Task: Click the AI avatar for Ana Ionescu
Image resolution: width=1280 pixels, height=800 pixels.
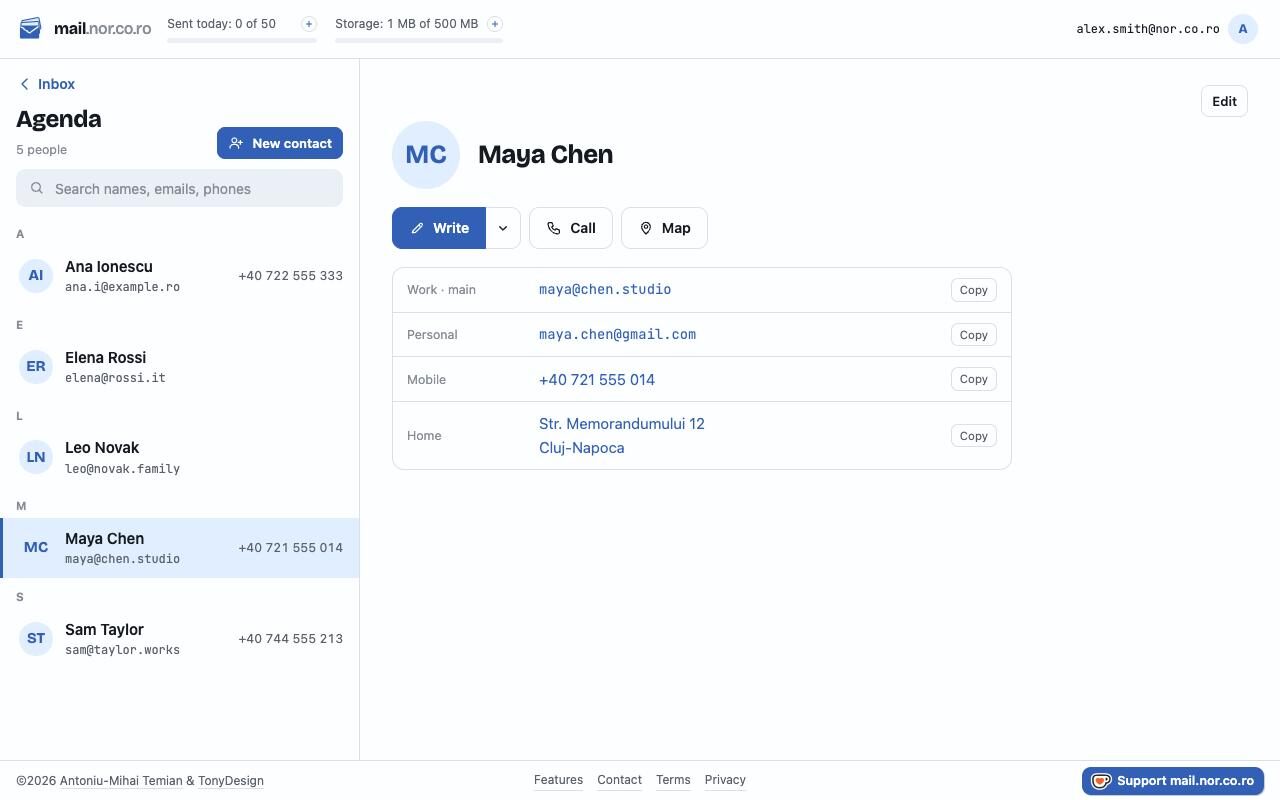Action: 36,275
